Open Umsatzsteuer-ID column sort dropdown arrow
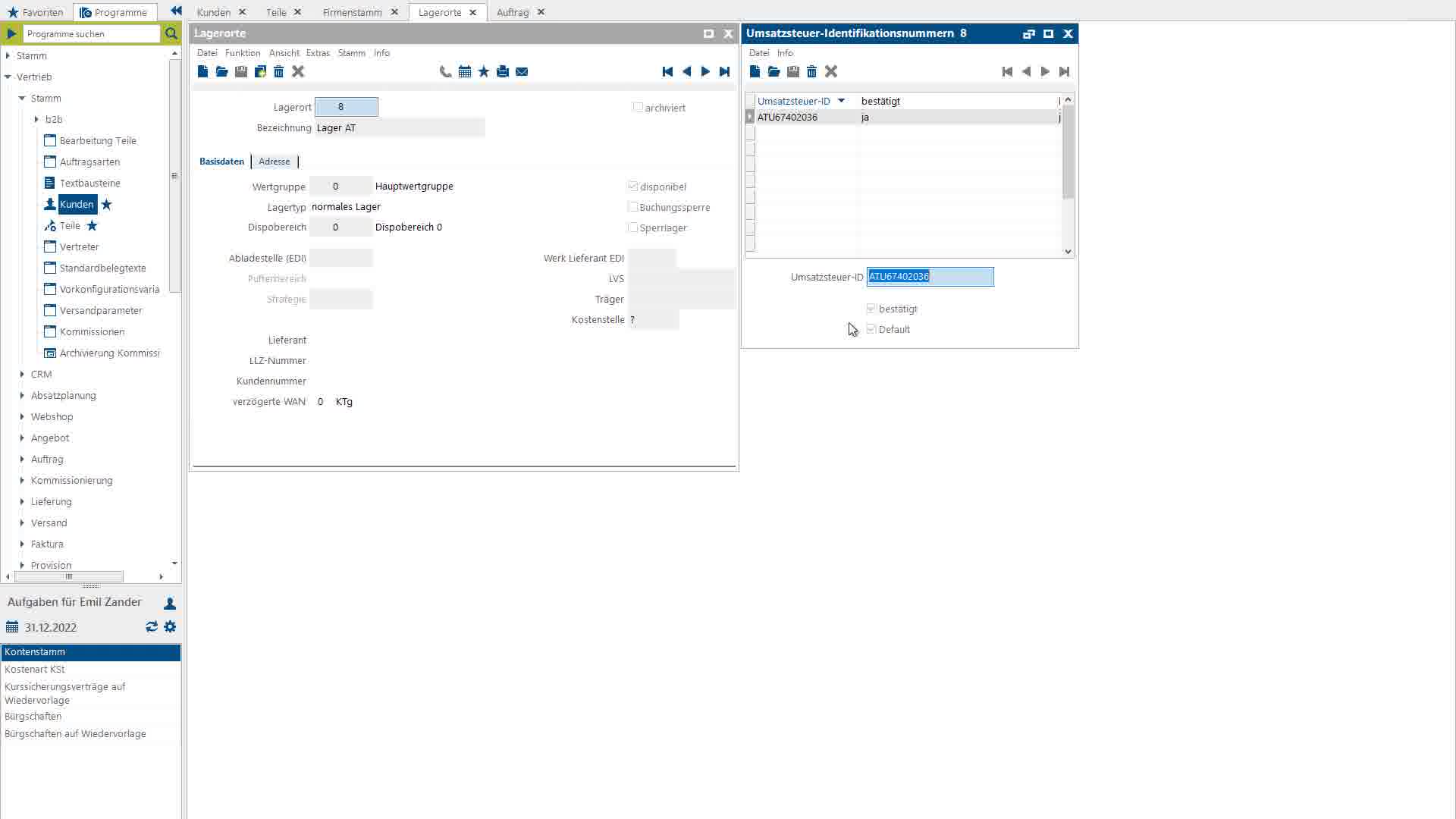The width and height of the screenshot is (1456, 819). pos(841,101)
